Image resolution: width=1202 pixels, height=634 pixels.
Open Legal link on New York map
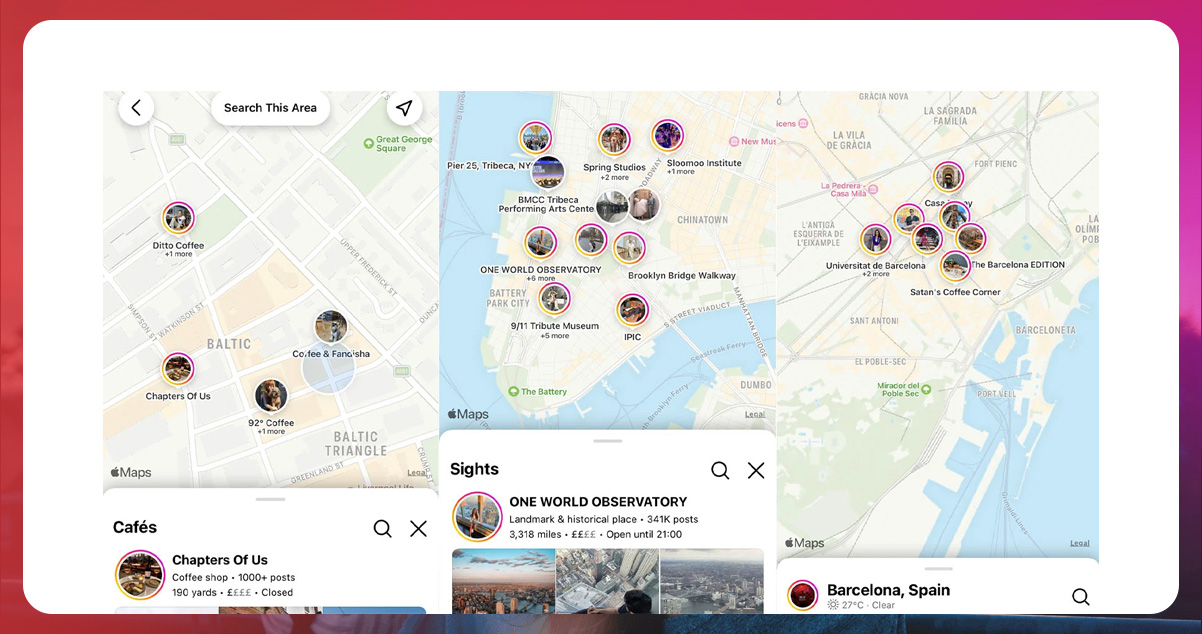(755, 414)
